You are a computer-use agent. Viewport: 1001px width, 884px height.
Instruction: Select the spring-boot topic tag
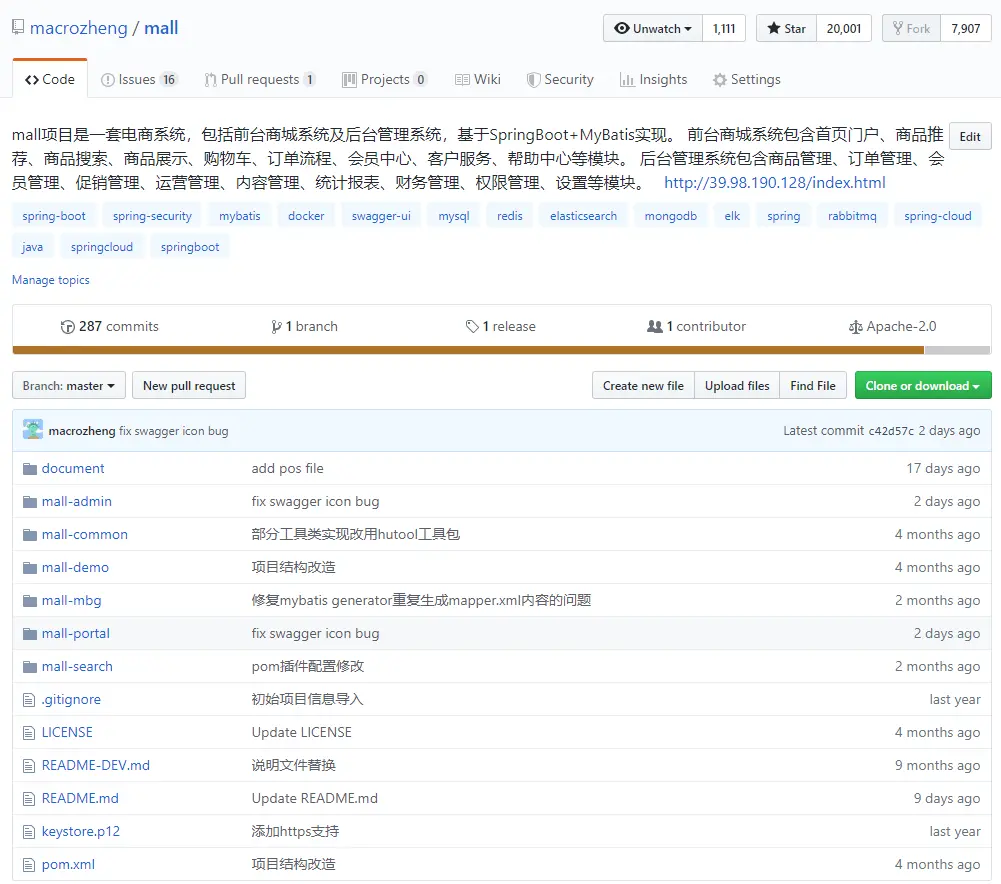(54, 216)
